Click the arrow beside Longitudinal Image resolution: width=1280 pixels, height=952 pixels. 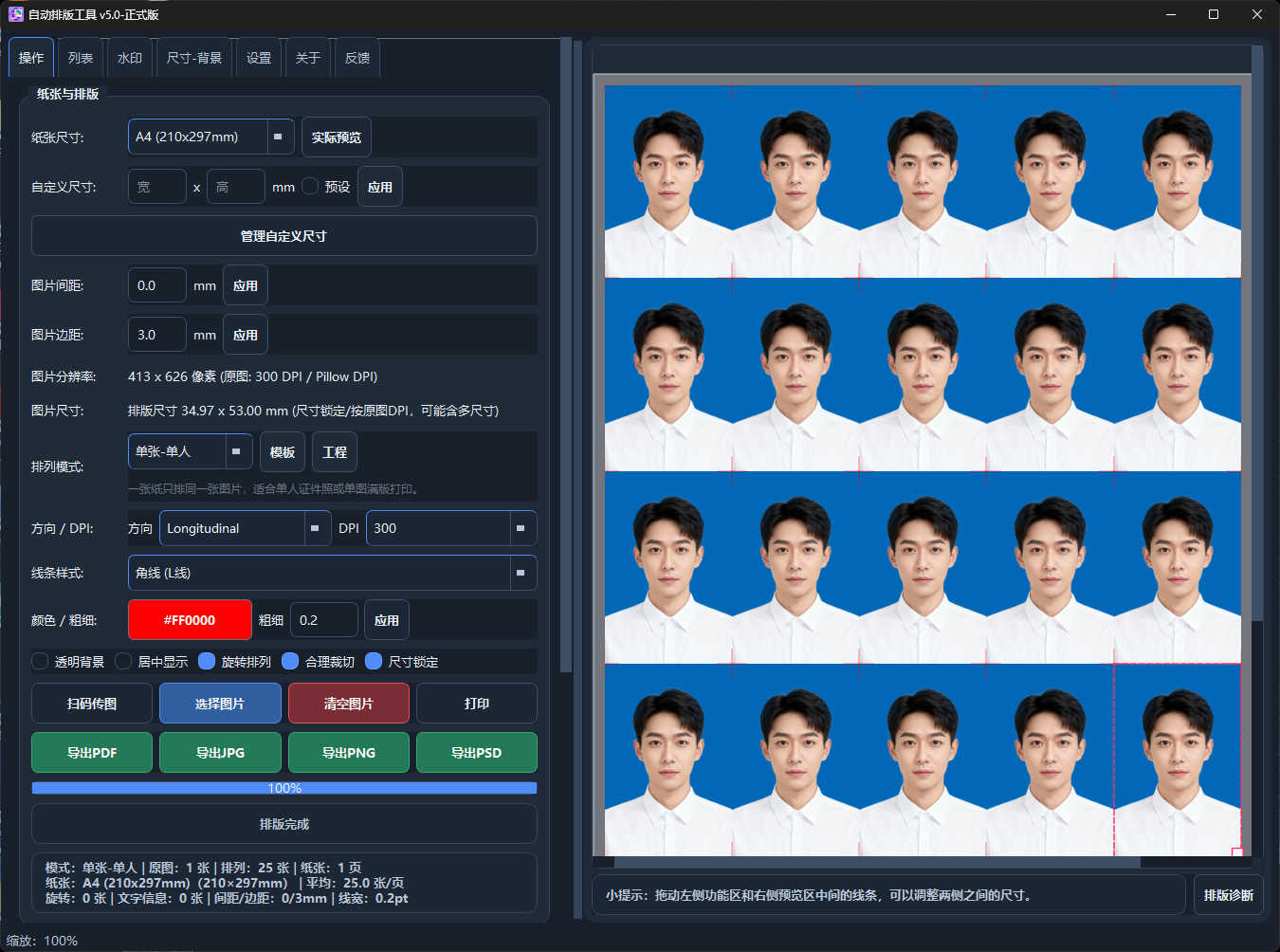point(315,528)
